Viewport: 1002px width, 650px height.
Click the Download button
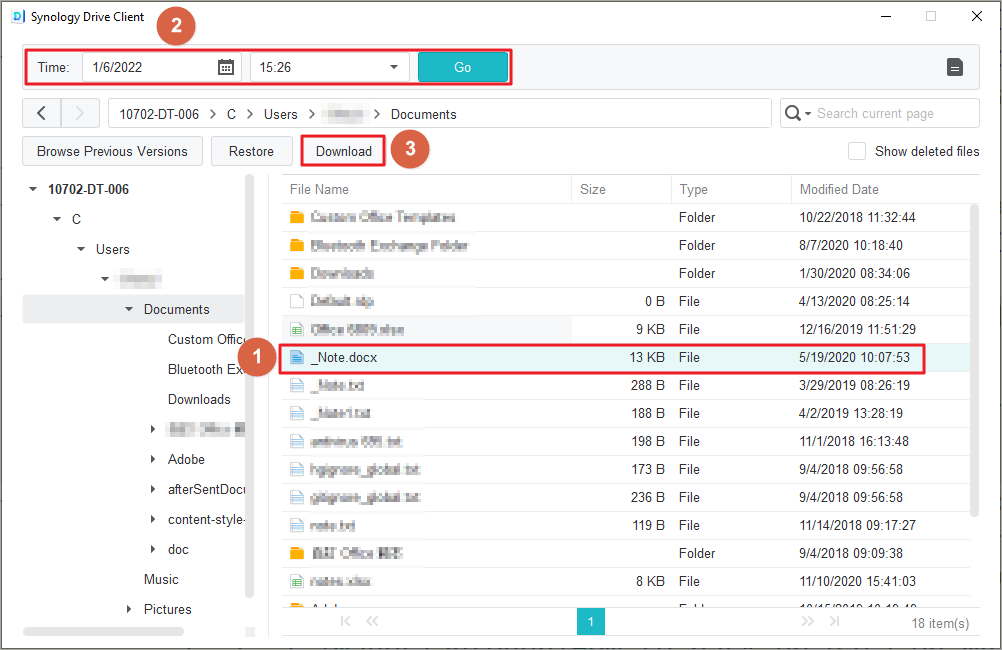coord(343,151)
